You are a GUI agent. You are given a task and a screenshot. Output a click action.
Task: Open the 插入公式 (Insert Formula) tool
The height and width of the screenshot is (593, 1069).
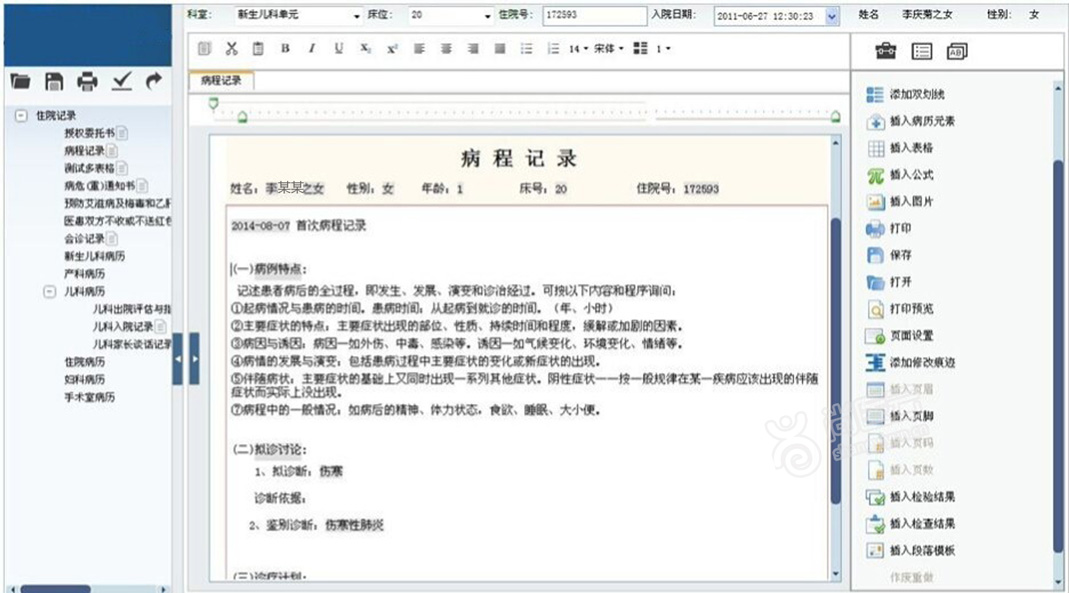point(901,175)
